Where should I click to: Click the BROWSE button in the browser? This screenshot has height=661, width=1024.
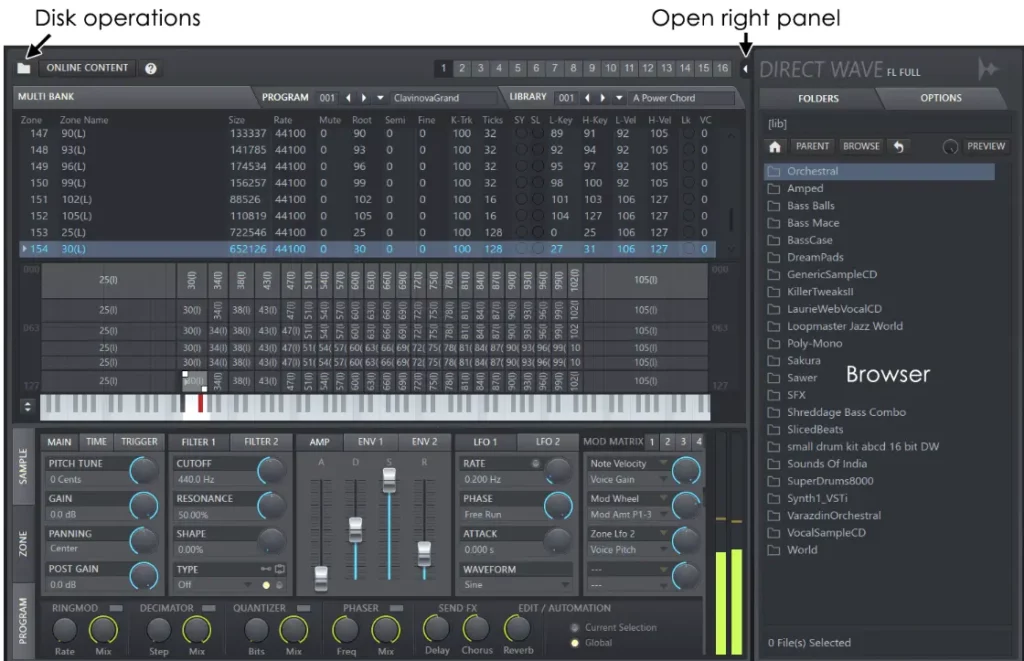(860, 146)
